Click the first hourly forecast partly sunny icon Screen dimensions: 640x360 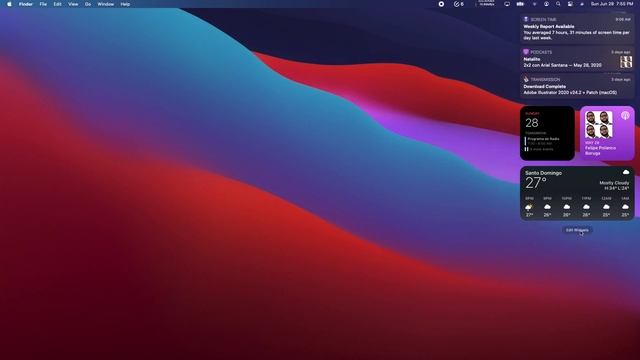[529, 207]
